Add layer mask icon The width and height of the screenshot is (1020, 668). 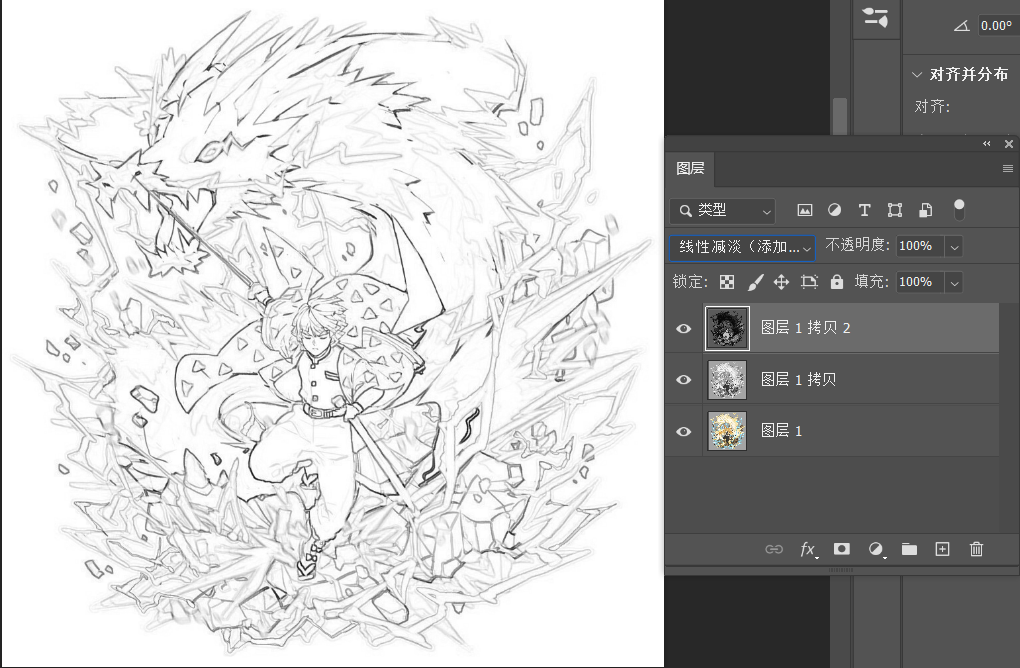tap(842, 549)
